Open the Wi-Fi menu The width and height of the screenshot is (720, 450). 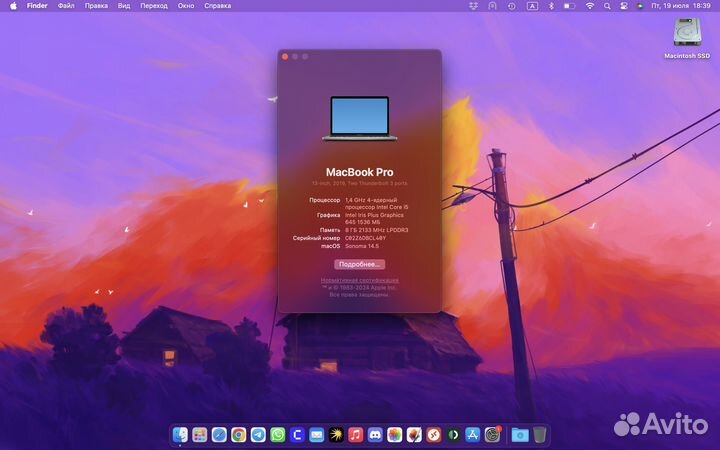point(590,6)
